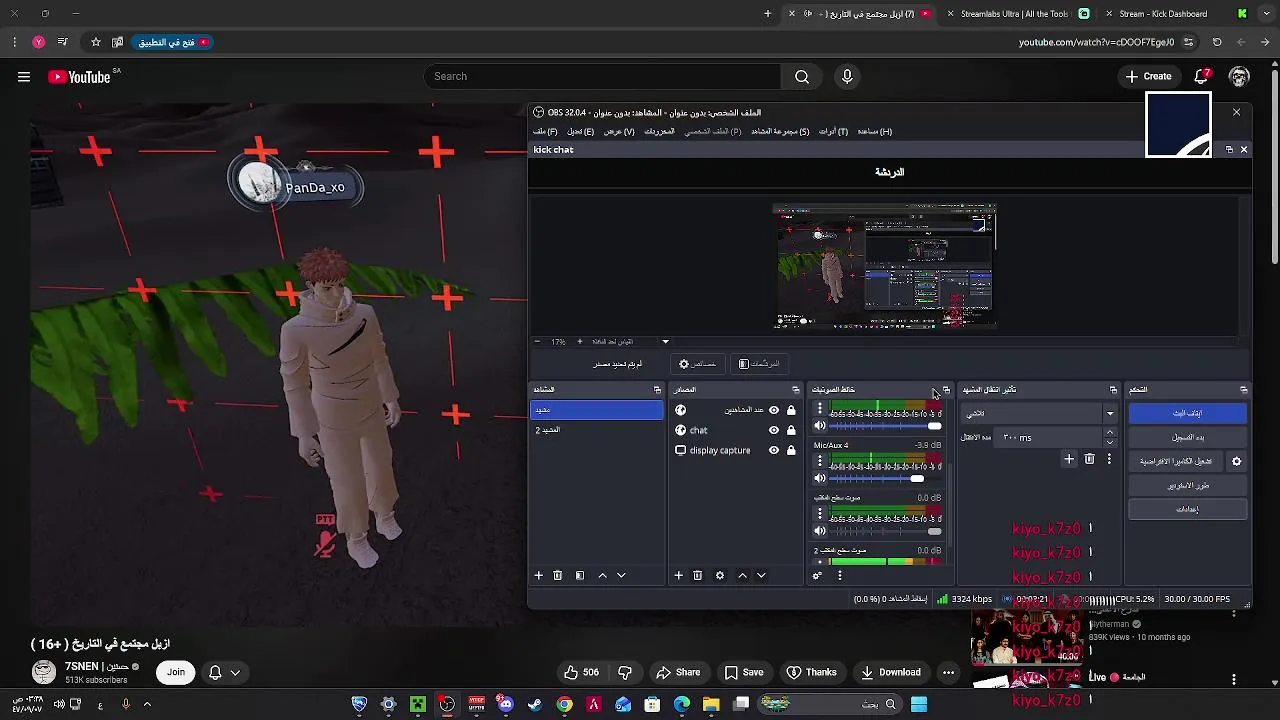Show hidden system tray icons chevron

[146, 705]
